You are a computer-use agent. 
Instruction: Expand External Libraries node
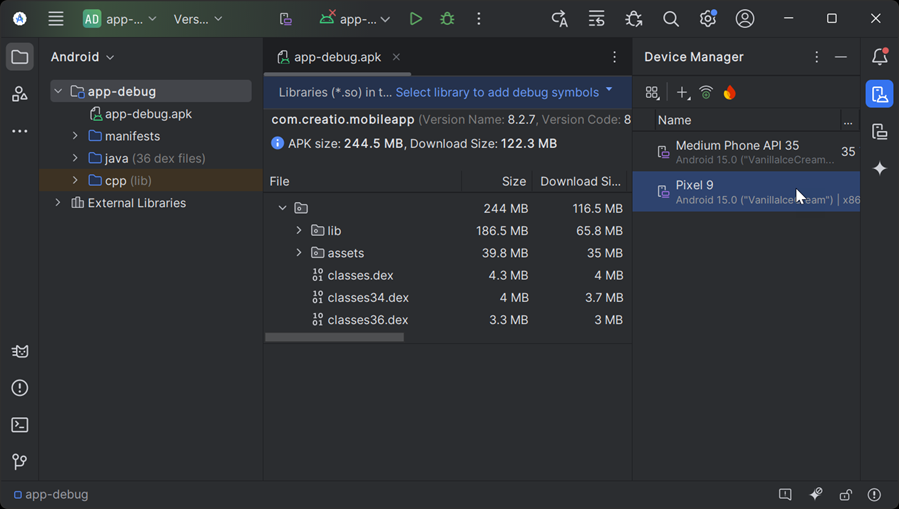point(58,203)
